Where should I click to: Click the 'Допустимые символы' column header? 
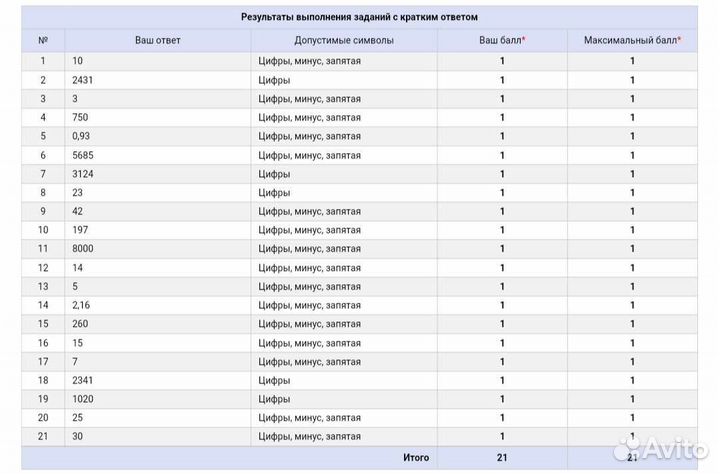(344, 40)
